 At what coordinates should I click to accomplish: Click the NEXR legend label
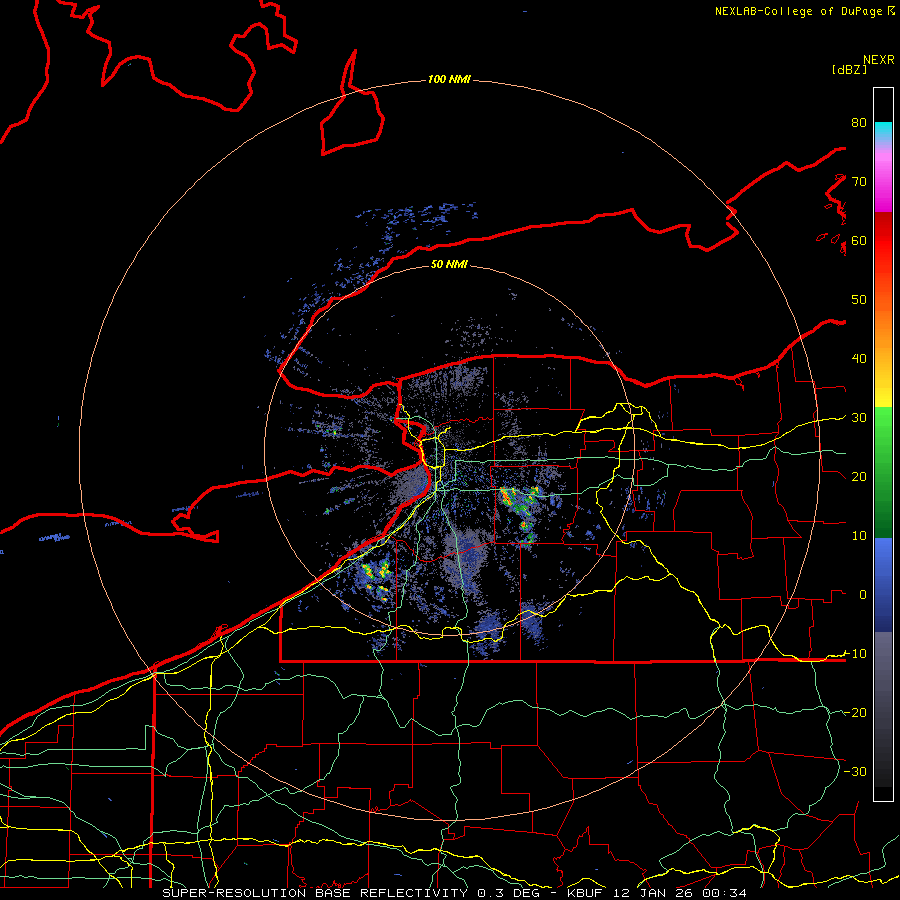[x=878, y=60]
